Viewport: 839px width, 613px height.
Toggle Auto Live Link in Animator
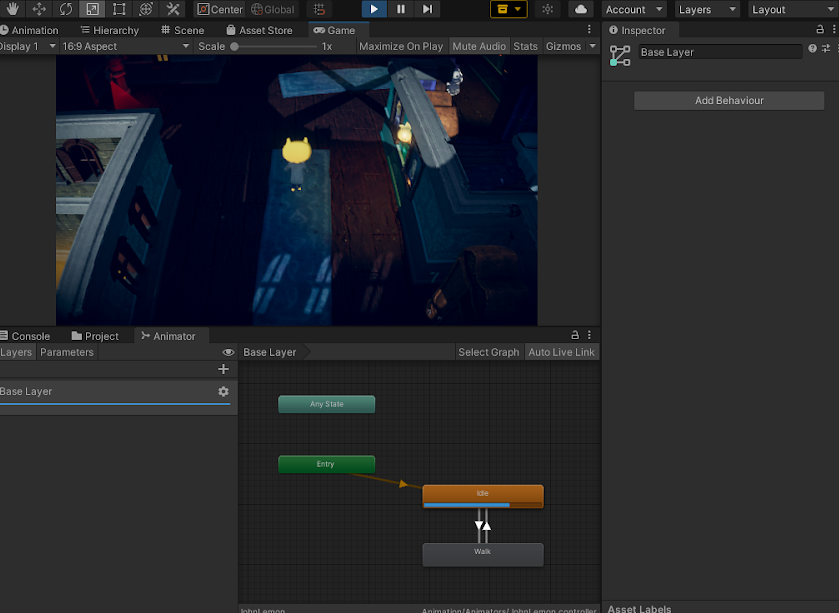click(561, 352)
